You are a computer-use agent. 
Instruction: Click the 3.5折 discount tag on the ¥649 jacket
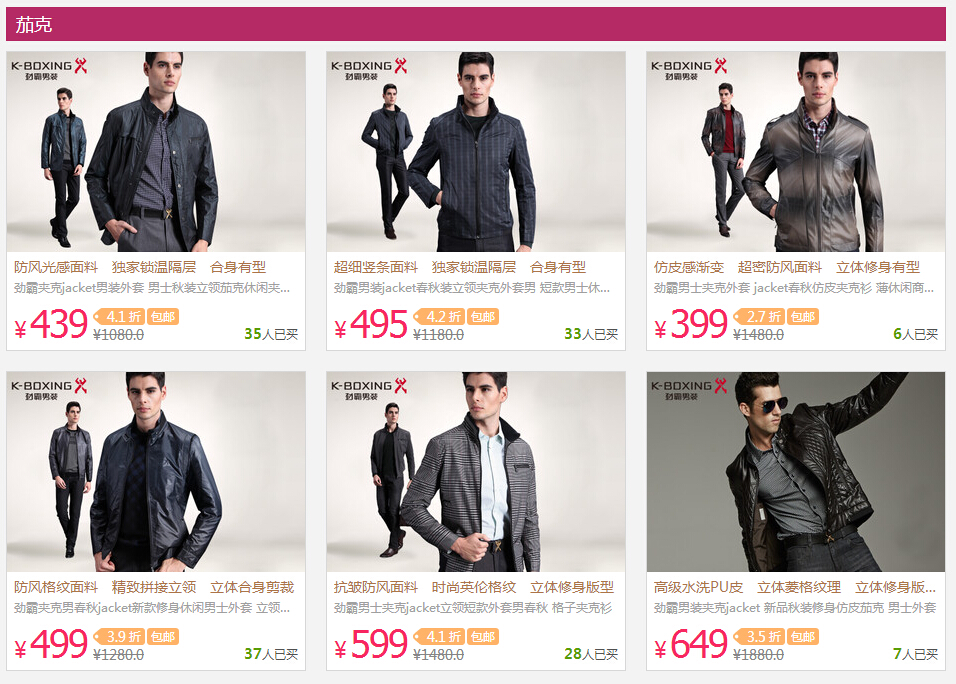pos(760,636)
